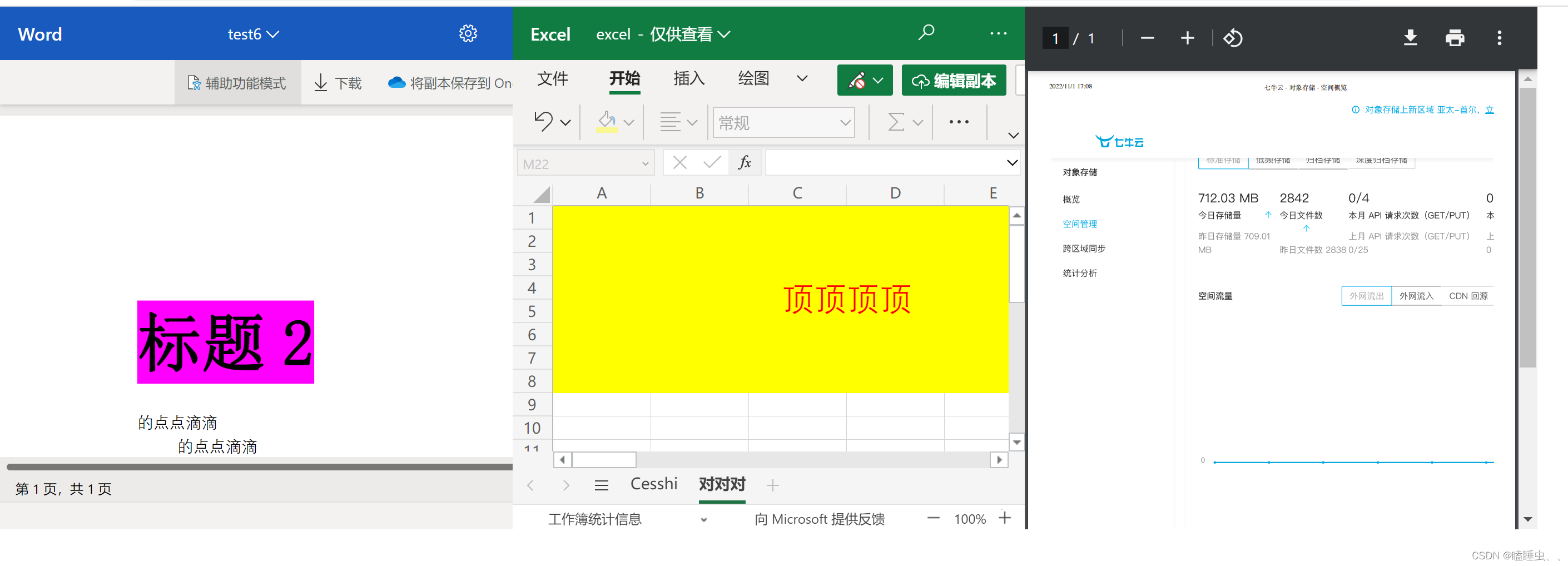Expand the test6 file name dropdown
This screenshot has height=566, width=1568.
272,34
